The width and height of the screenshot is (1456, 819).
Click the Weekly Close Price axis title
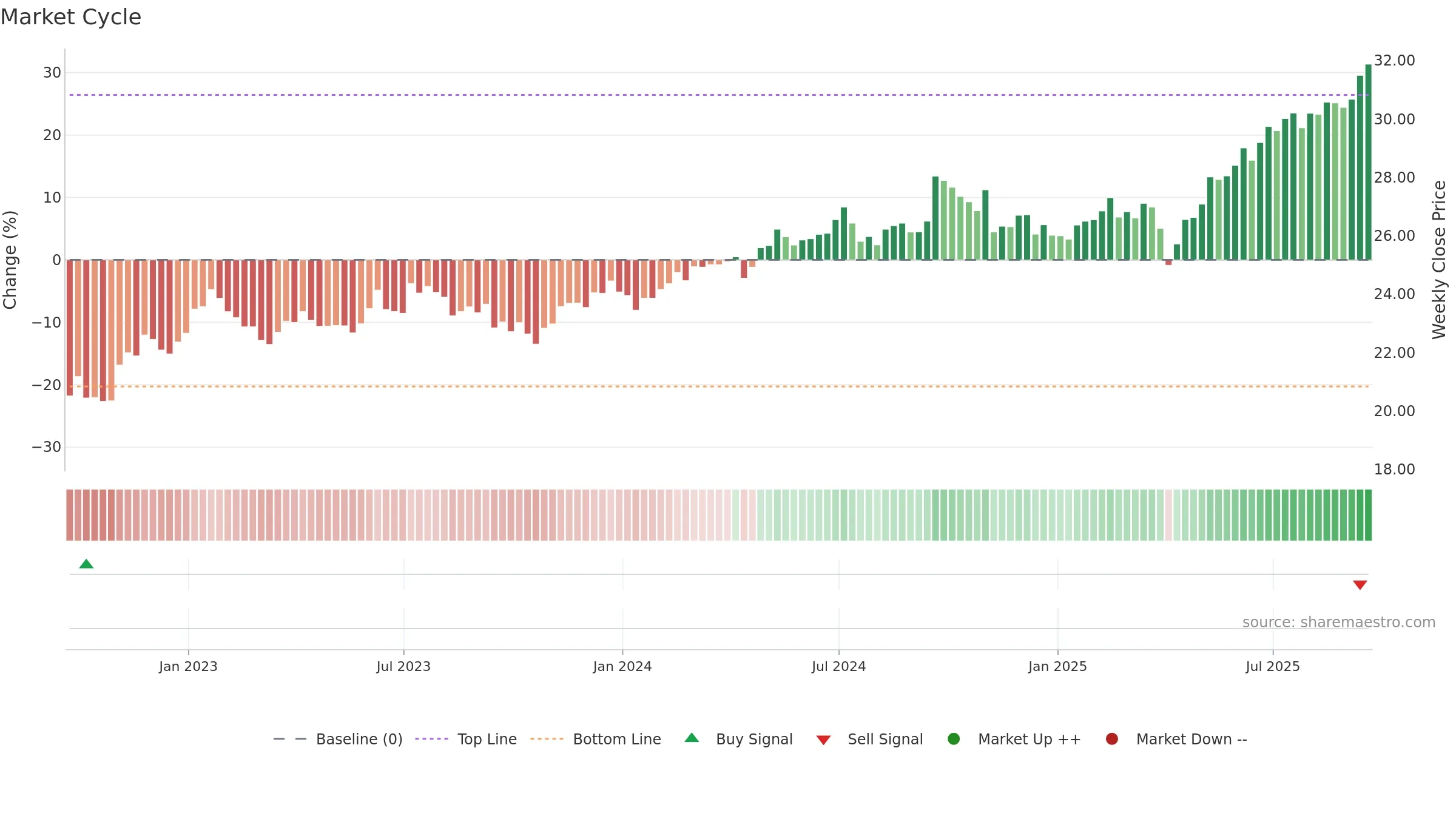[1440, 260]
